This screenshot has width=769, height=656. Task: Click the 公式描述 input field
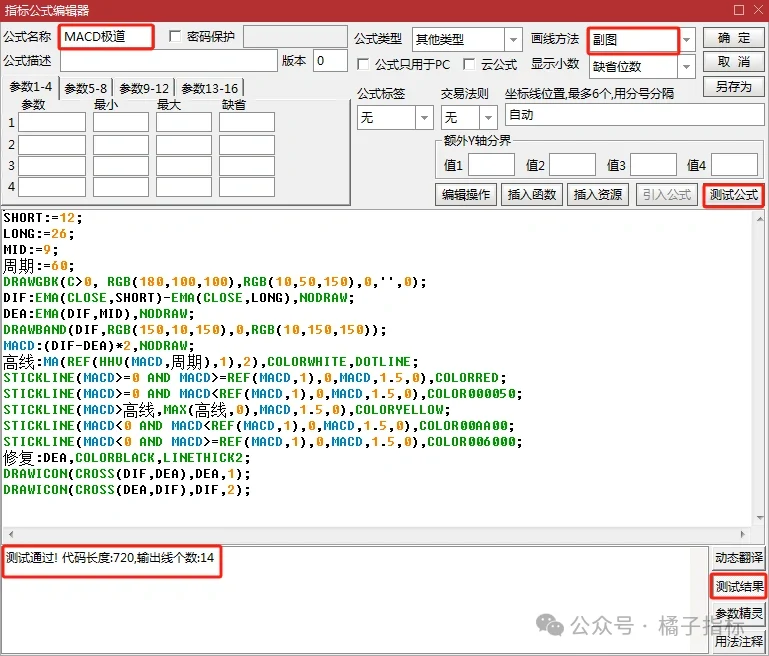pos(168,61)
